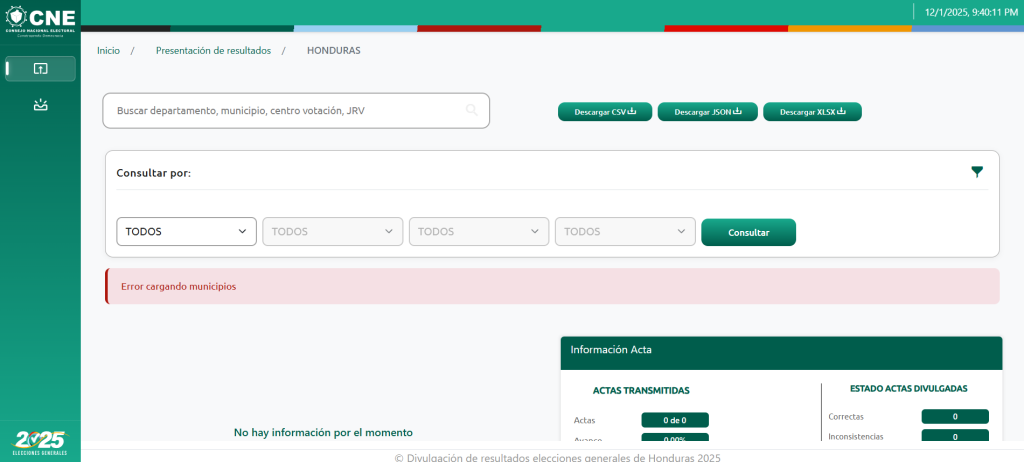
Task: Open the fourth TODOS dropdown
Action: pyautogui.click(x=625, y=231)
